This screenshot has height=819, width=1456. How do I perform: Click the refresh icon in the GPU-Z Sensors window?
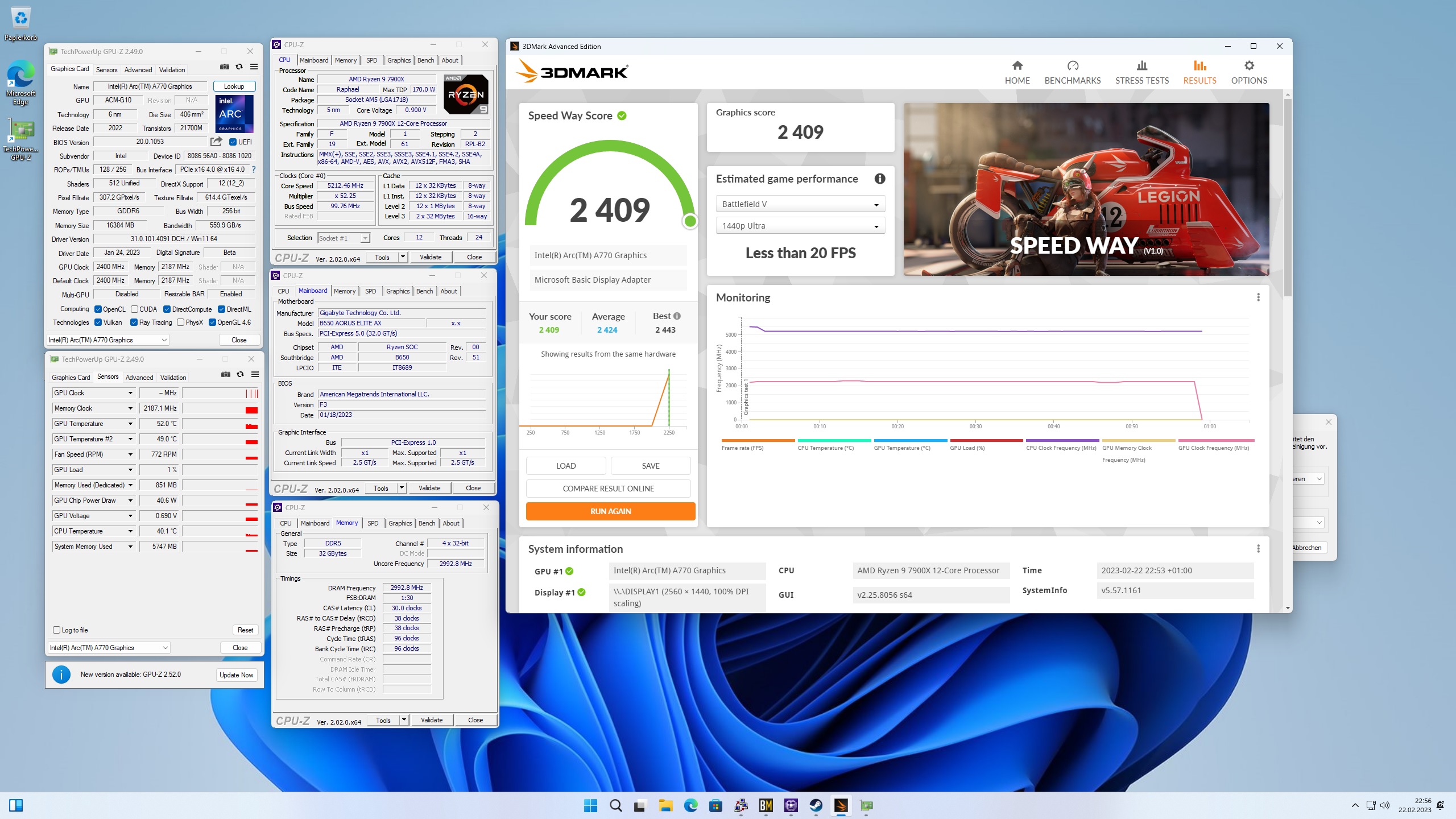[x=241, y=374]
